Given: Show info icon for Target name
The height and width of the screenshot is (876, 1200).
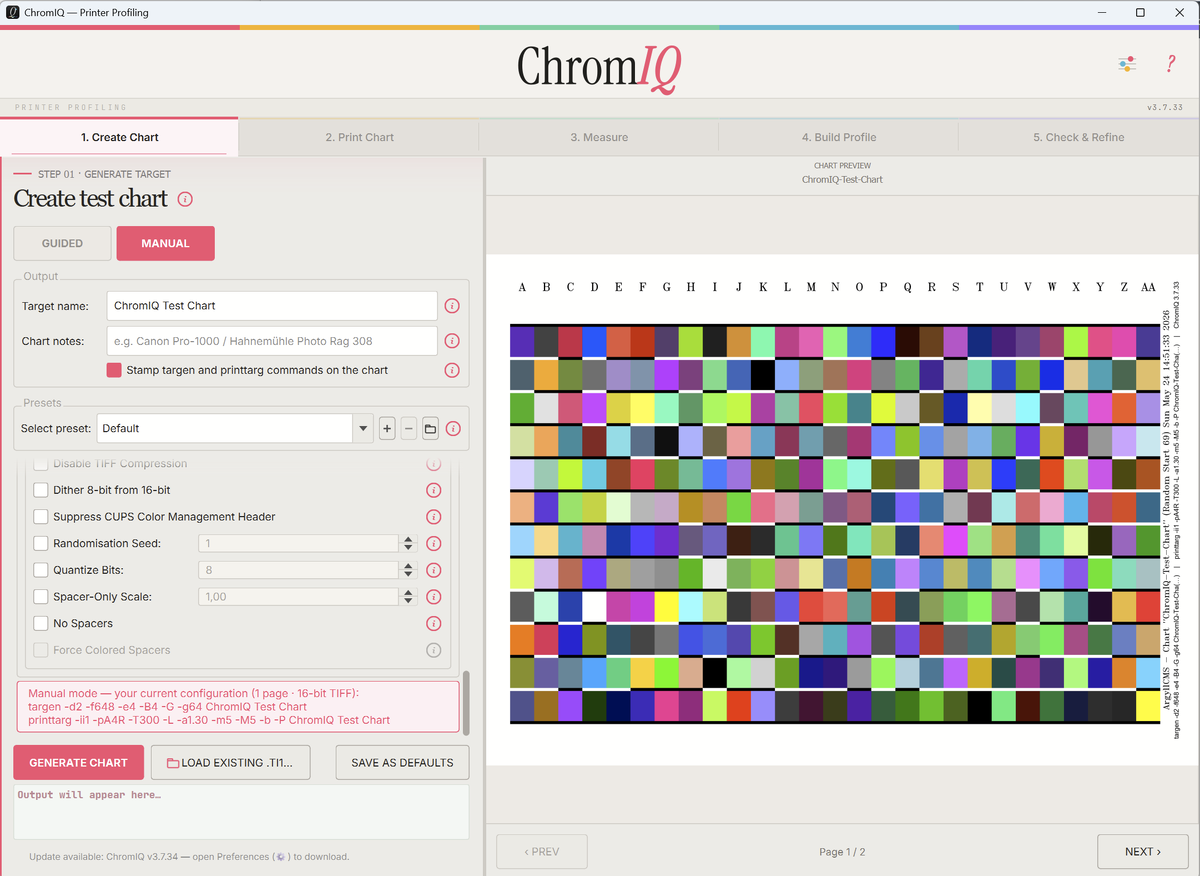Looking at the screenshot, I should point(452,306).
